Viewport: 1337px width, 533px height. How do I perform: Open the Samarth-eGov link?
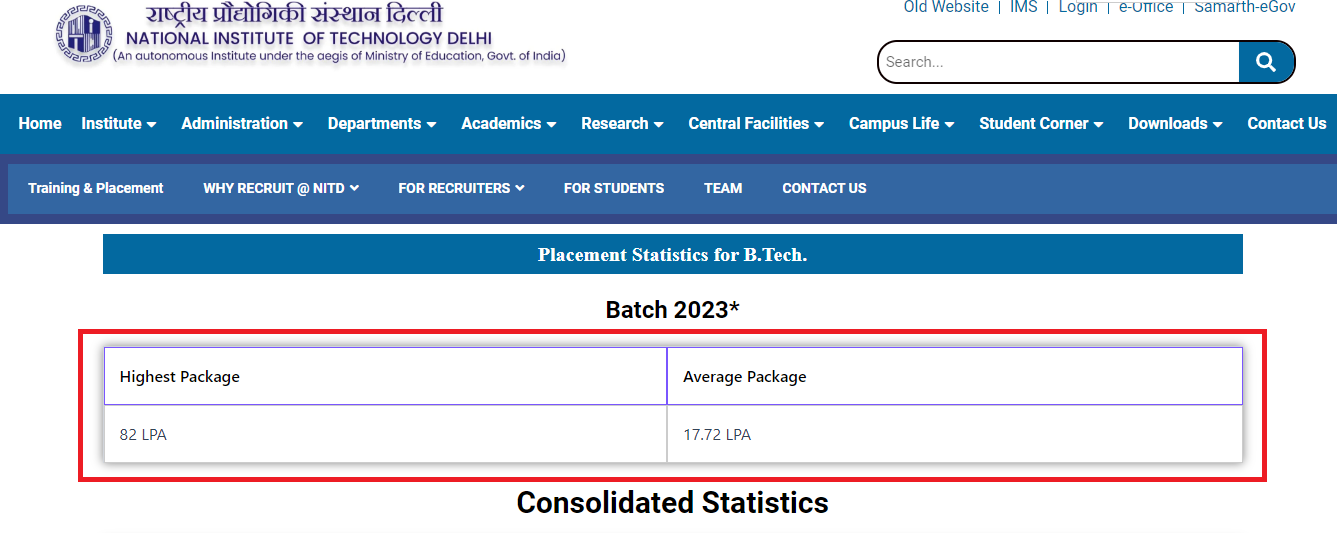coord(1245,7)
